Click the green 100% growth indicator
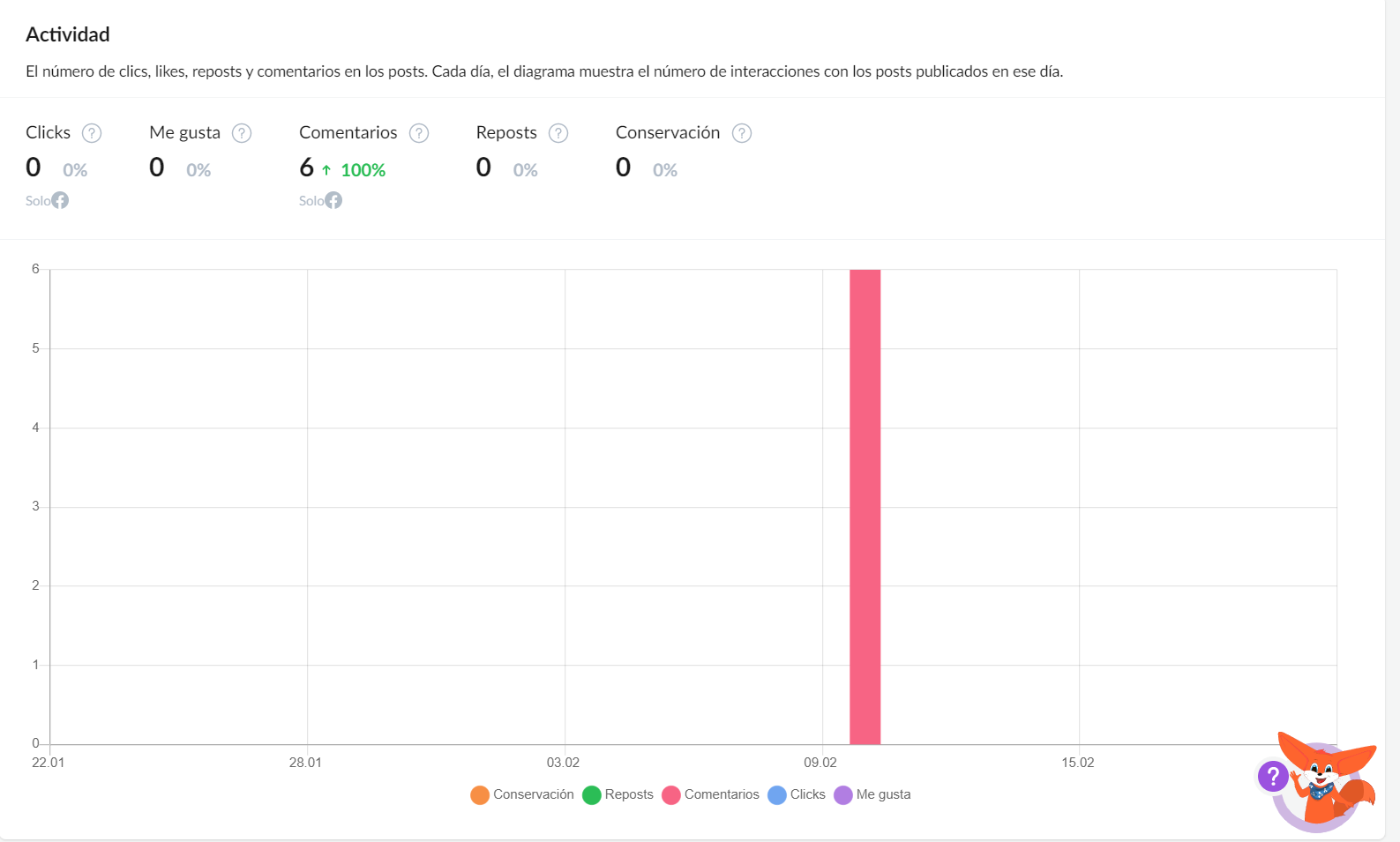Viewport: 1400px width, 842px height. click(x=354, y=170)
